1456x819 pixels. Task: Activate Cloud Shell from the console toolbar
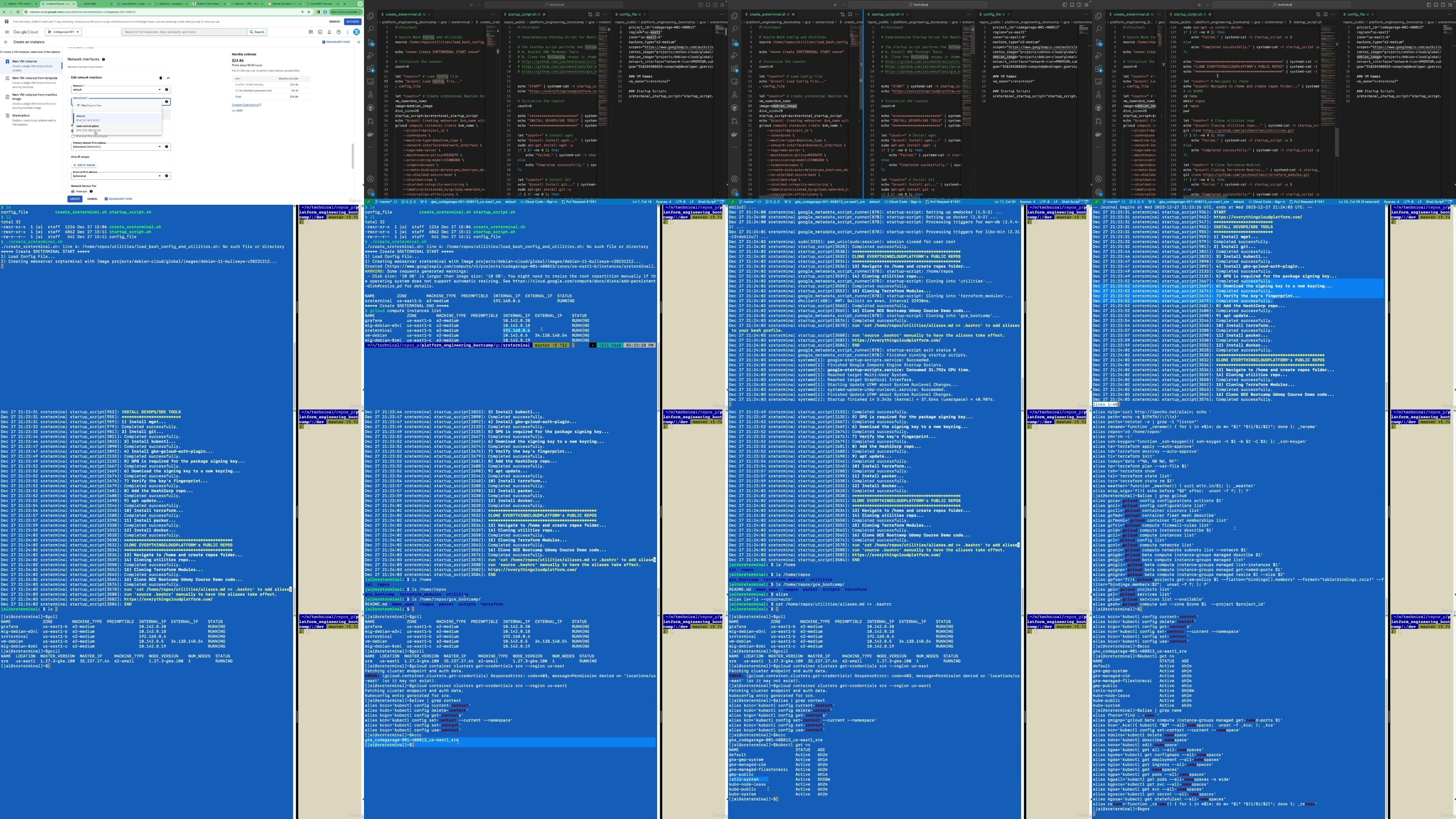tap(320, 32)
